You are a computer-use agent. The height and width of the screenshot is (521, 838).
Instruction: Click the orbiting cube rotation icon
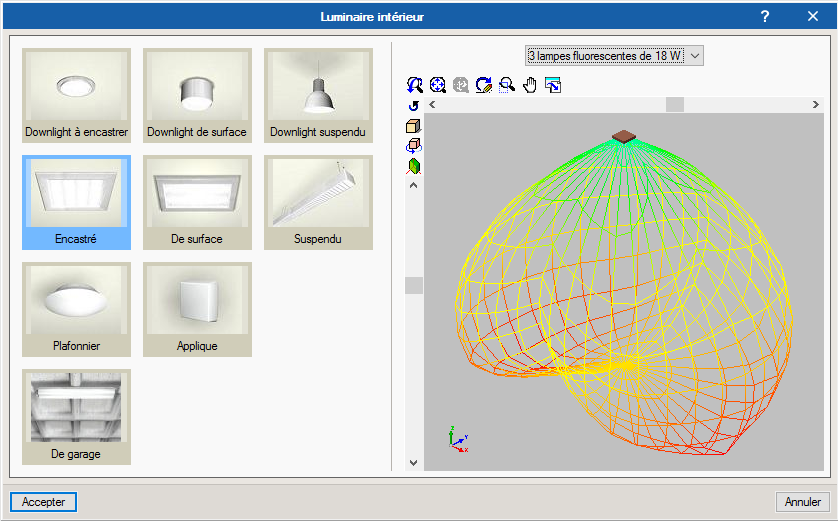click(x=414, y=146)
